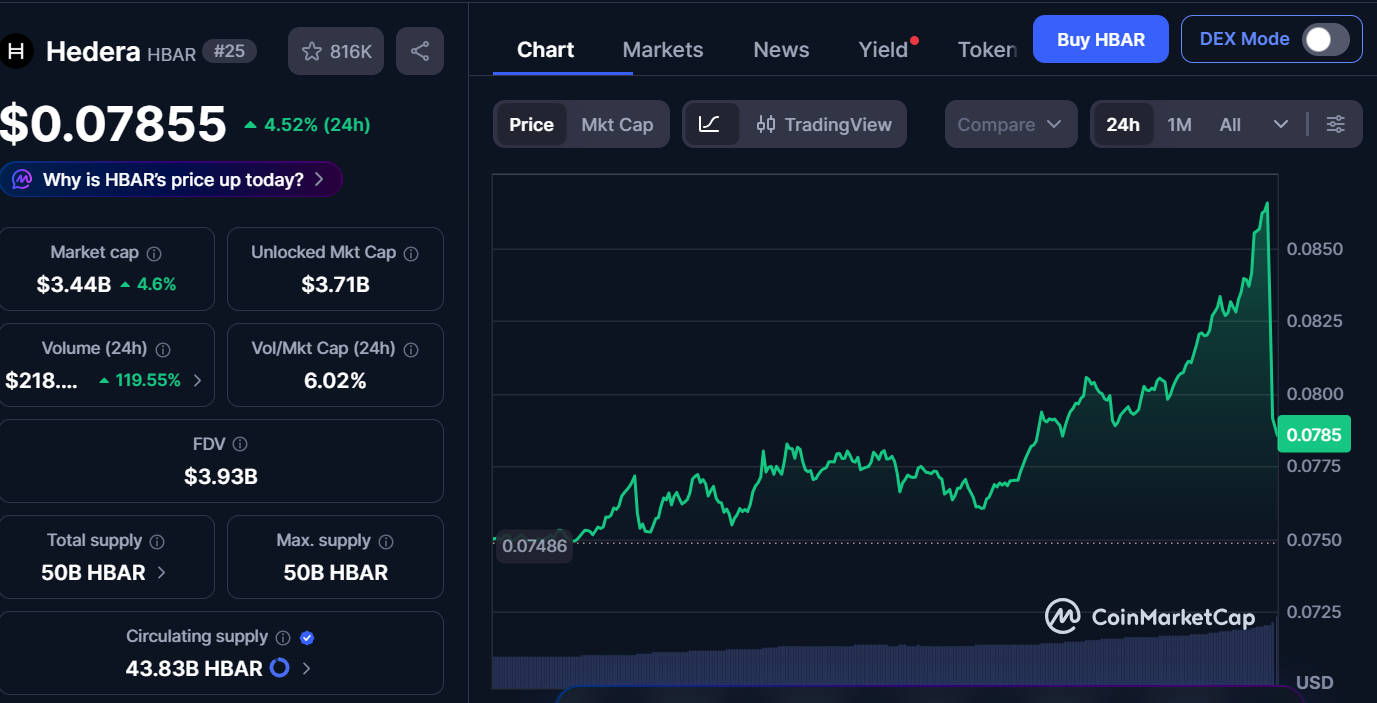Open the Compare dropdown
Viewport: 1377px width, 703px height.
[1011, 124]
